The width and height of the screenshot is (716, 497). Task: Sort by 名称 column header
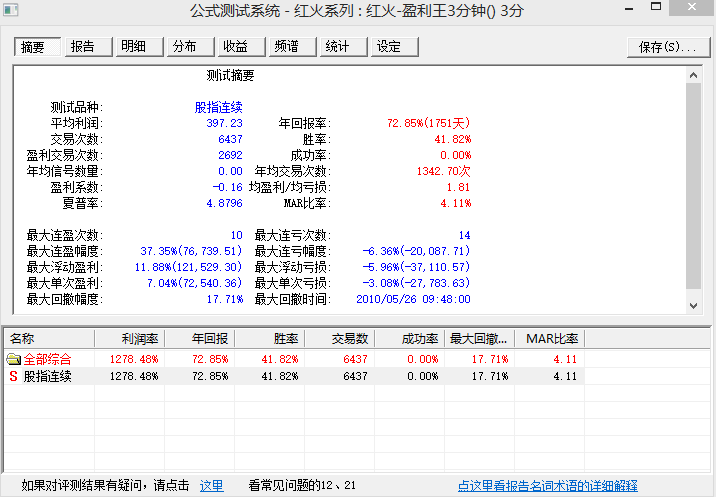tap(49, 339)
